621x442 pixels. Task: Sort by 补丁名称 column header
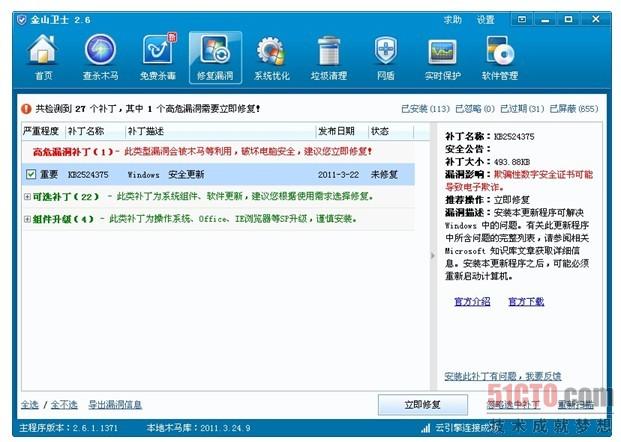click(x=95, y=131)
